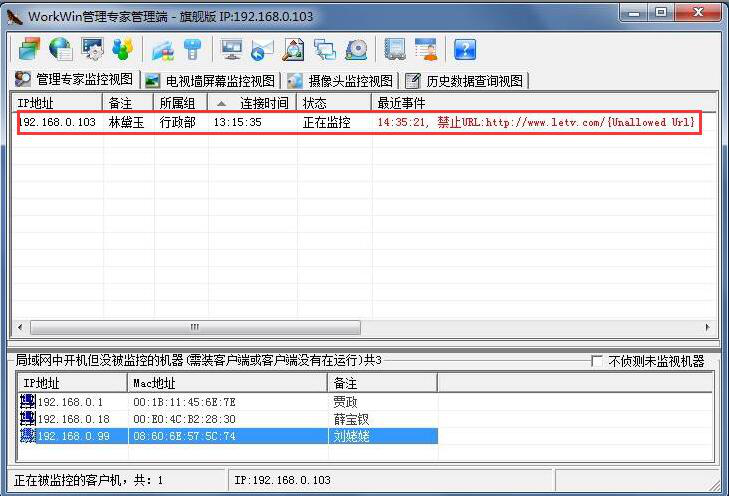This screenshot has height=496, width=729.
Task: Click the 行政部 group cell
Action: 177,122
